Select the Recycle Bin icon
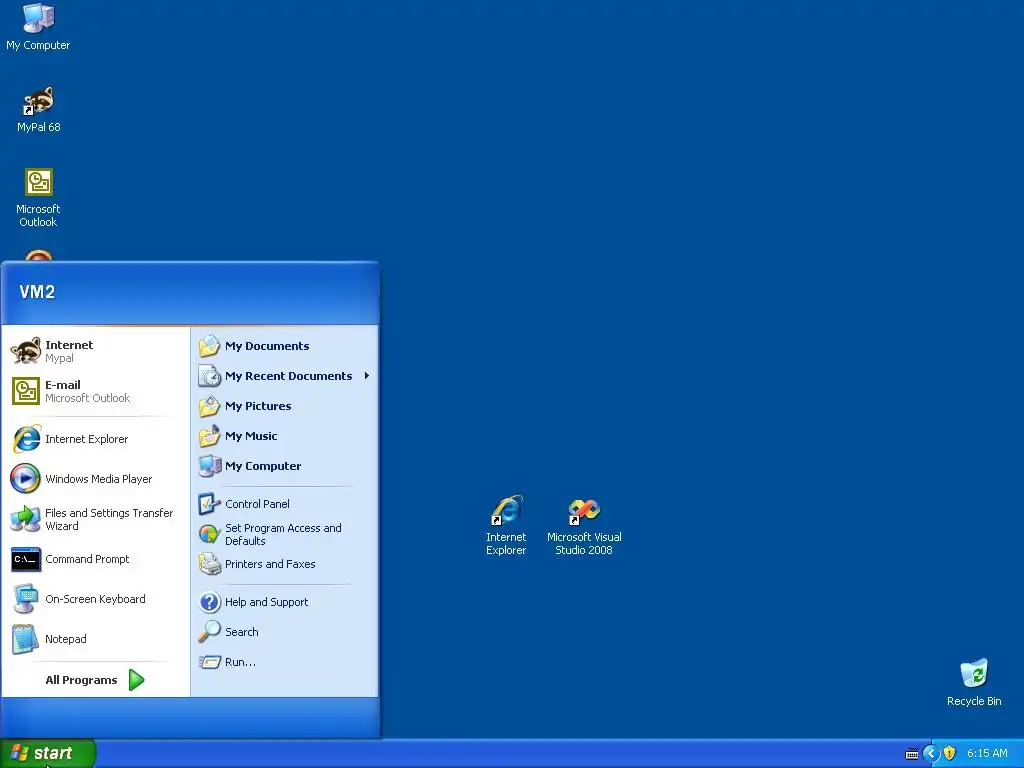 point(974,682)
